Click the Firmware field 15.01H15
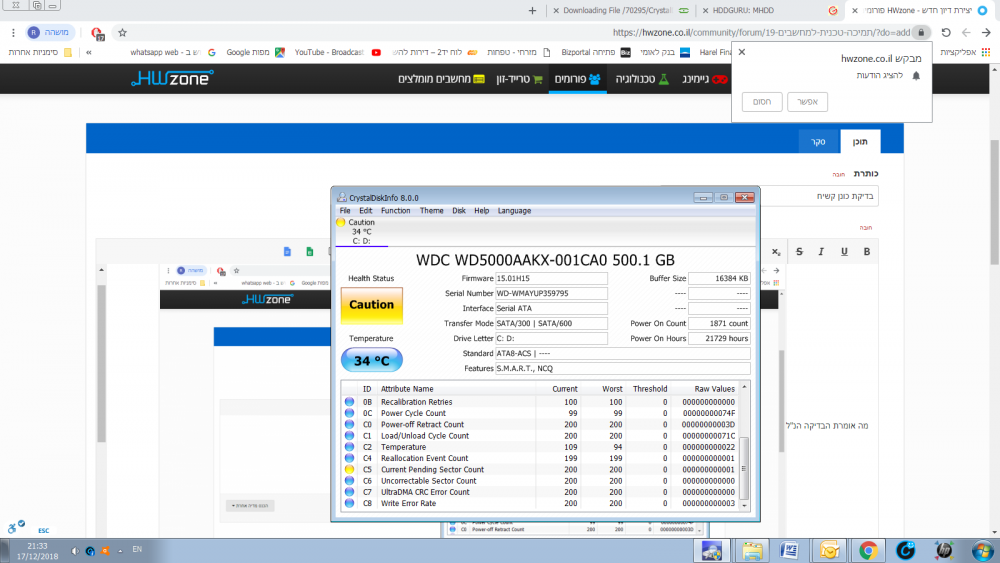This screenshot has width=1000, height=563. point(551,278)
